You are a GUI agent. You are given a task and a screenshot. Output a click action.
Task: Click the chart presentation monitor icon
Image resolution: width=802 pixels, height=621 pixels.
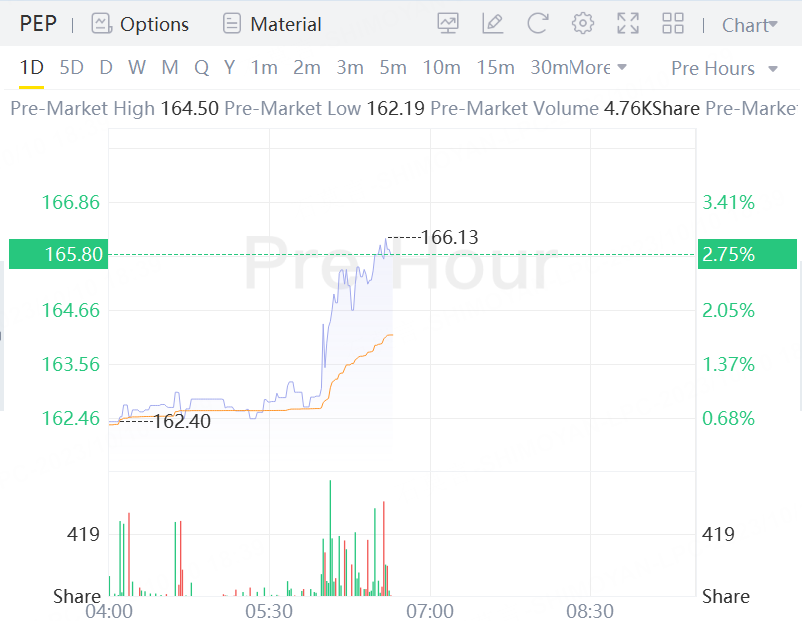pyautogui.click(x=448, y=24)
